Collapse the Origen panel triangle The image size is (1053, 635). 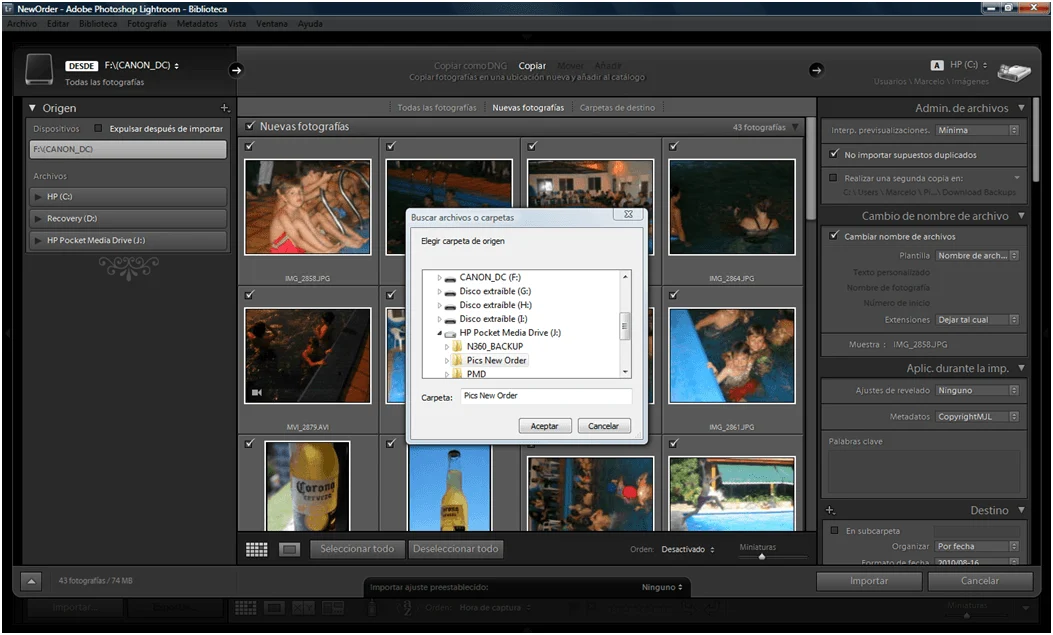click(x=32, y=107)
